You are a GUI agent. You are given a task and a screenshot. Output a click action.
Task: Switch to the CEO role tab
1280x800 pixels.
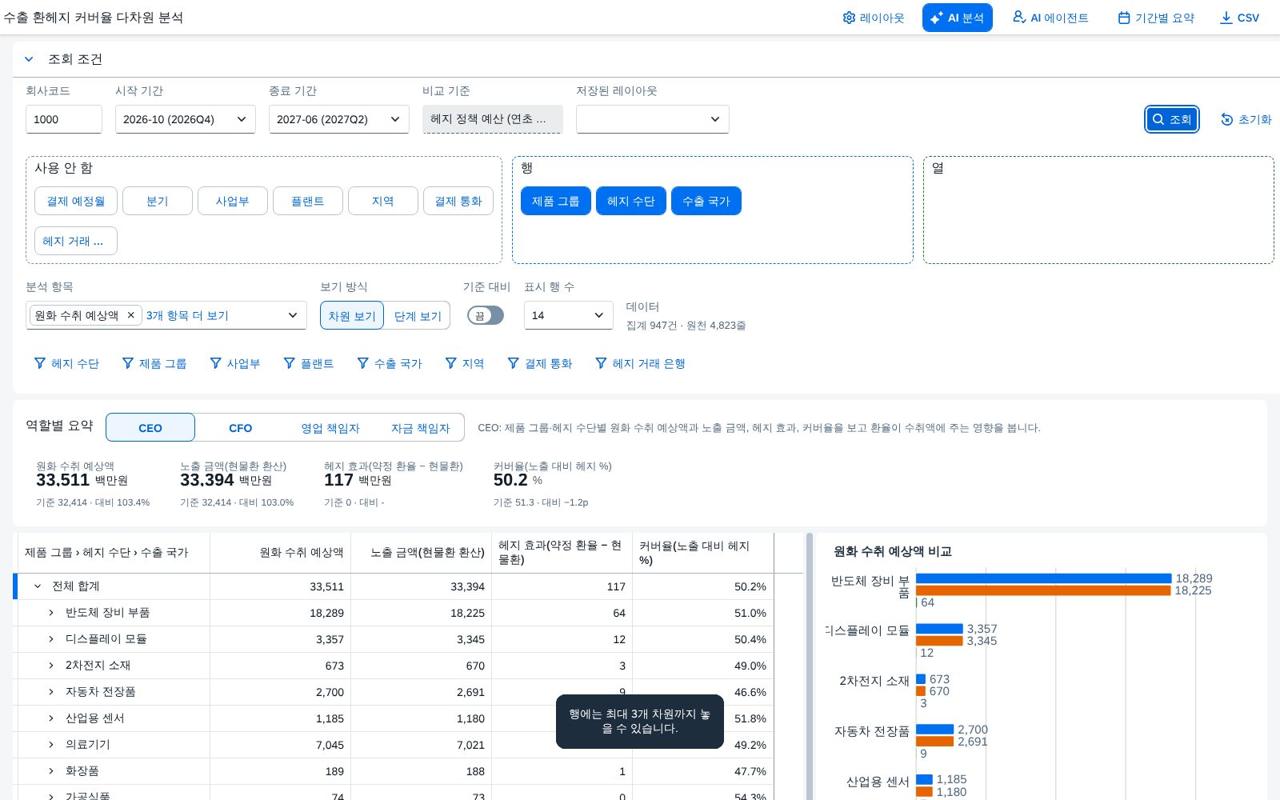tap(150, 427)
